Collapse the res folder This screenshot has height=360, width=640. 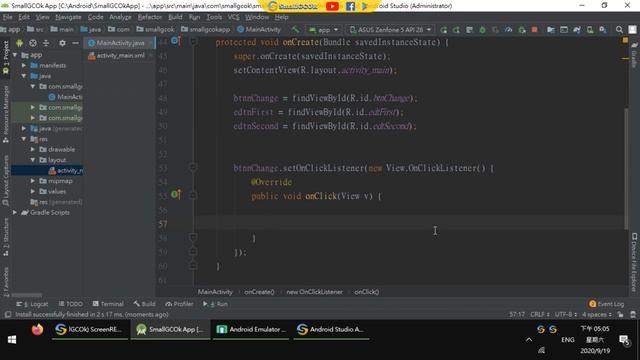(24, 139)
